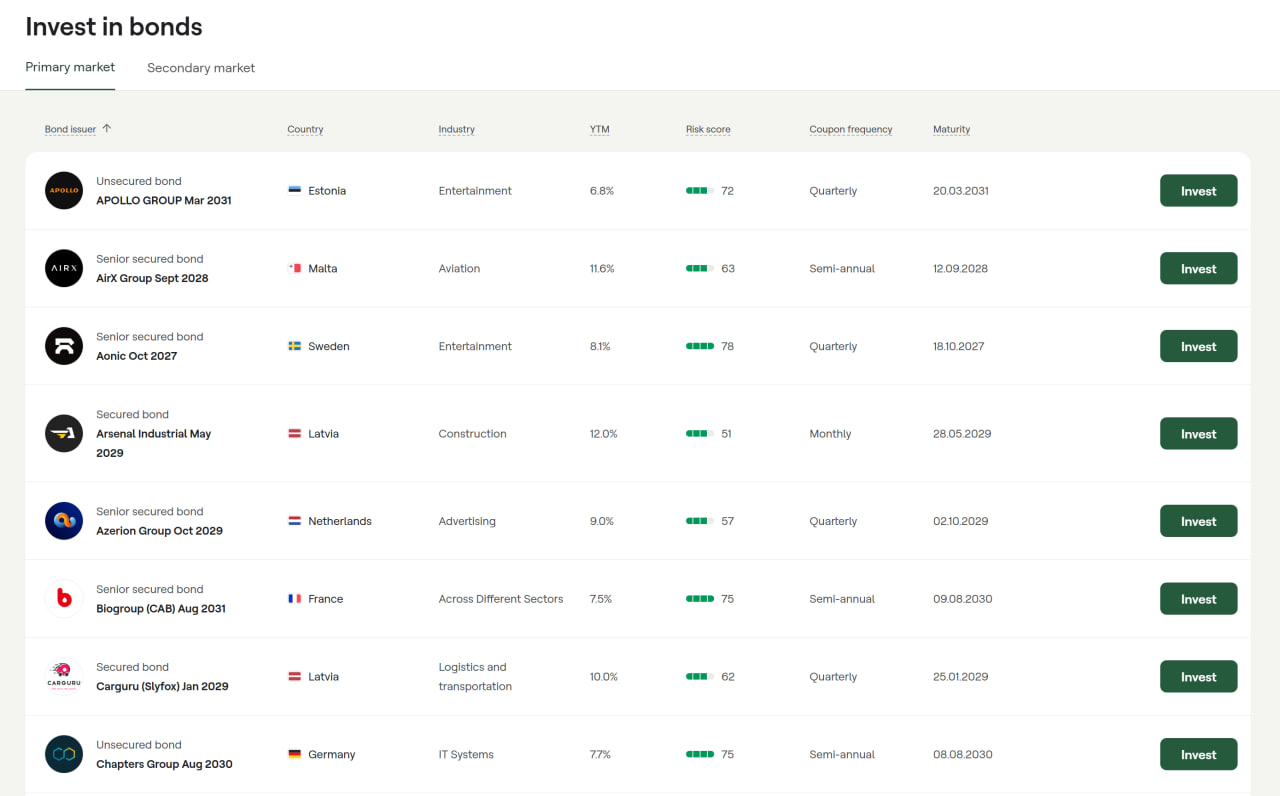The height and width of the screenshot is (796, 1280).
Task: Invest in Arsenal Industrial May 2029 bond
Action: [1198, 434]
